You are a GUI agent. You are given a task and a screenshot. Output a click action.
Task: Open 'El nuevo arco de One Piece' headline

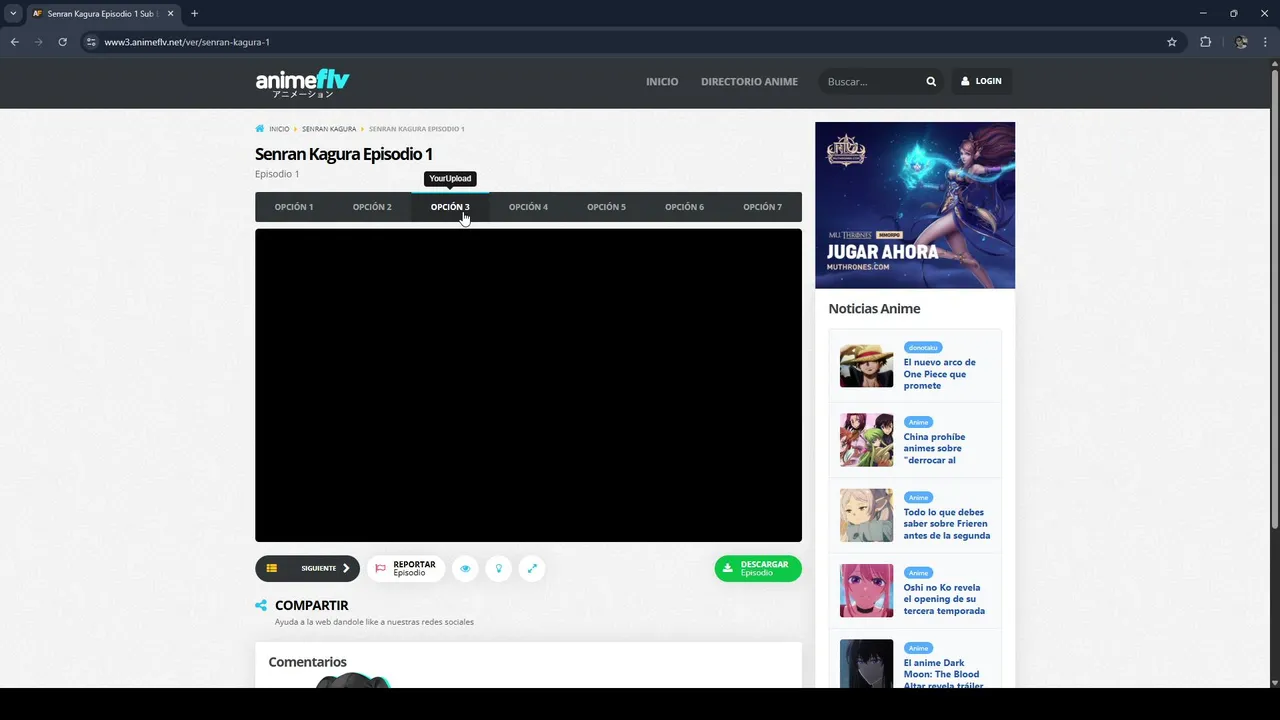(940, 374)
